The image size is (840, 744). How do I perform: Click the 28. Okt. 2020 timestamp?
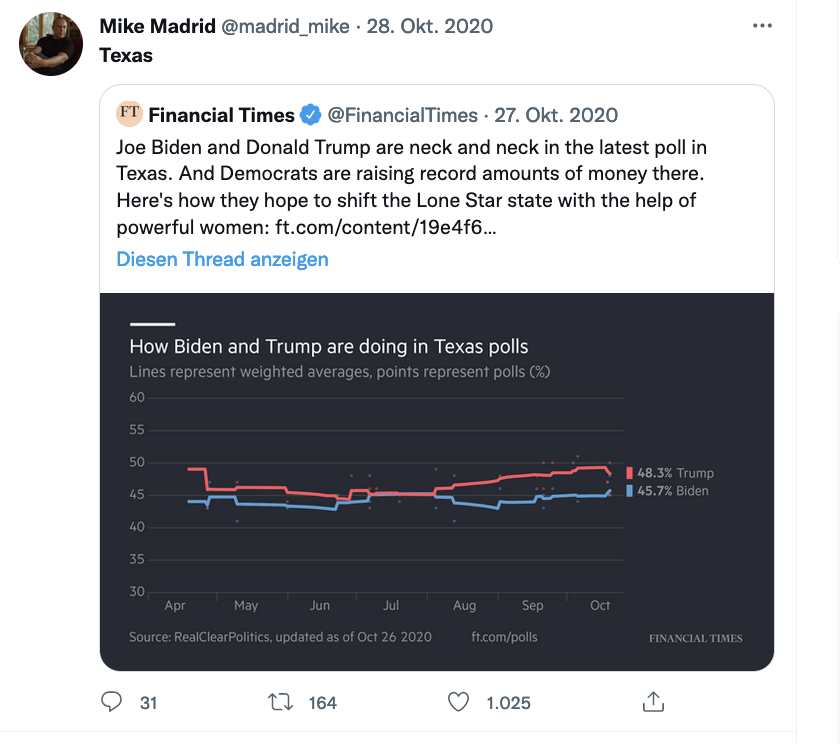click(430, 26)
